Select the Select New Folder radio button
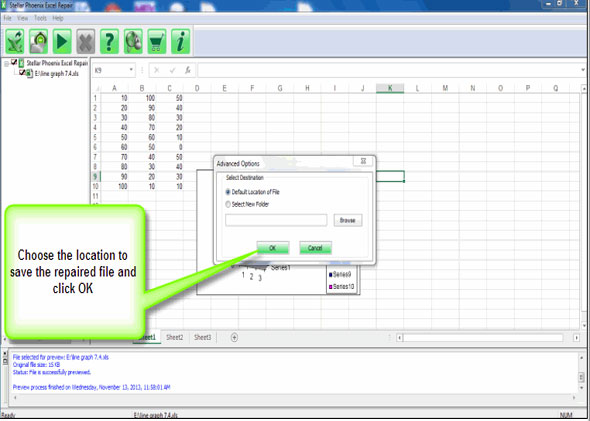This screenshot has height=421, width=590. pos(228,204)
